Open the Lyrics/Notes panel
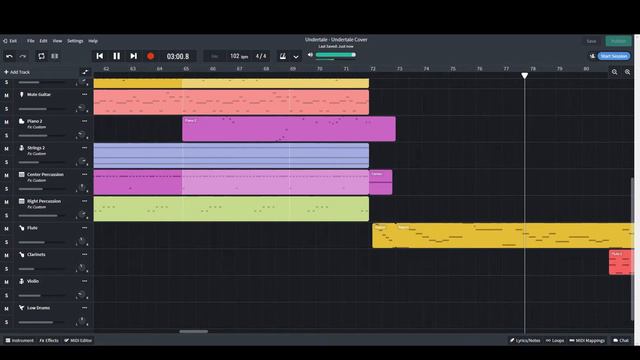The height and width of the screenshot is (360, 640). [525, 340]
